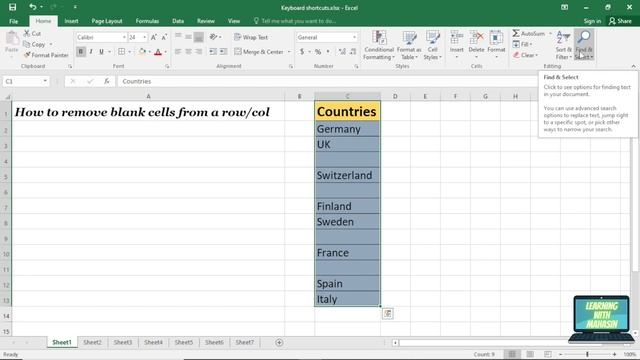Click the Undo arrow icon
The image size is (640, 360).
tap(33, 7)
